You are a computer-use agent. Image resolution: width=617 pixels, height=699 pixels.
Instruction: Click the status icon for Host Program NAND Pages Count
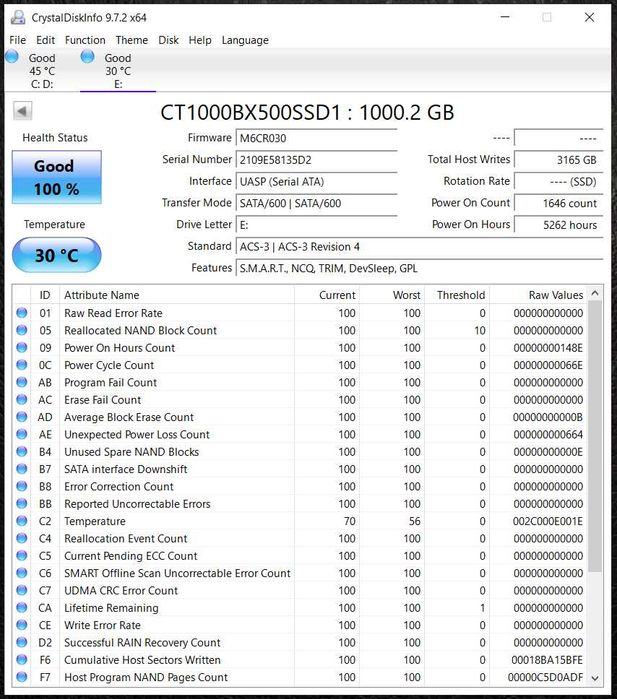click(21, 677)
